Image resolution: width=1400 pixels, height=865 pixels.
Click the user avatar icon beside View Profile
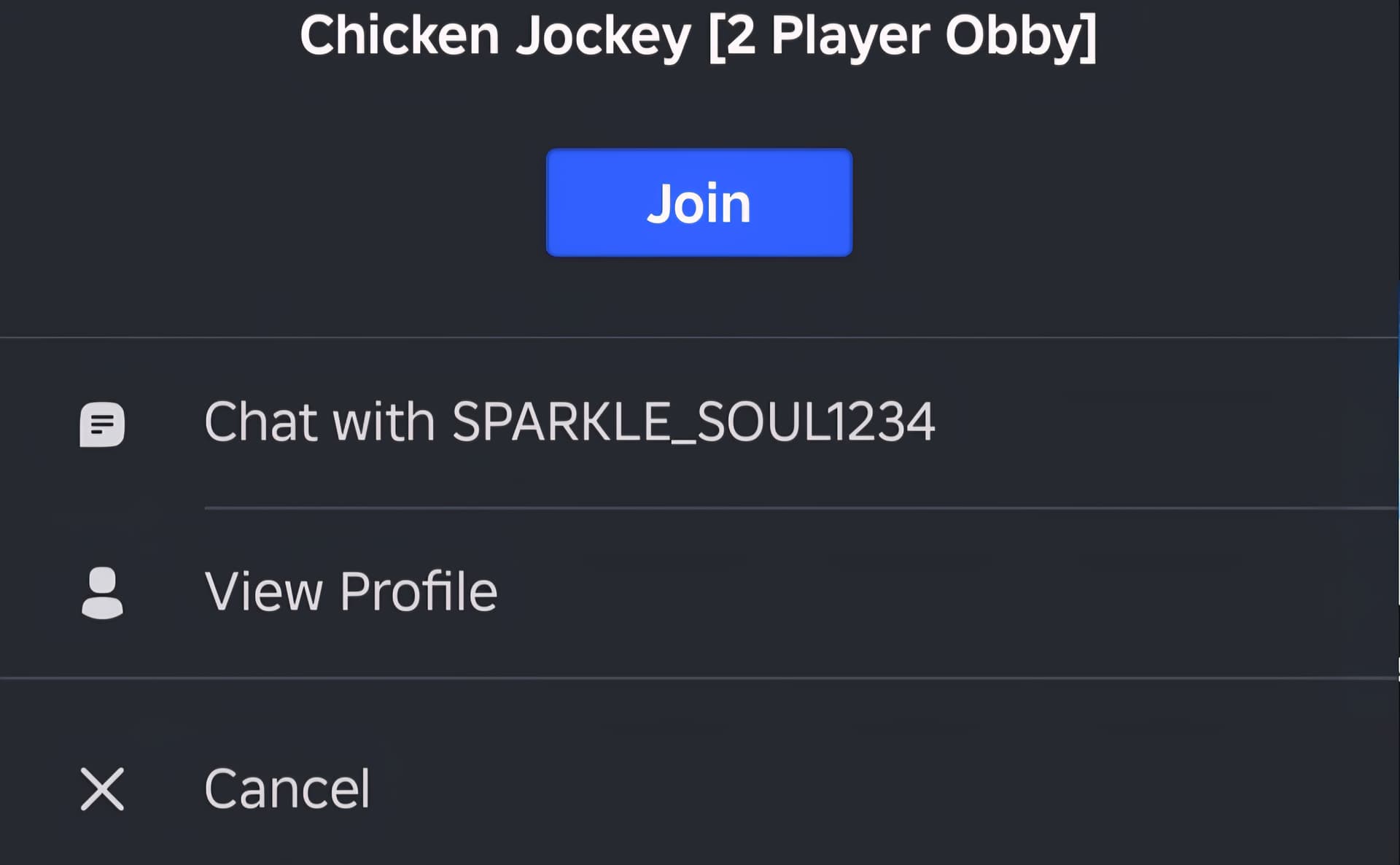[102, 592]
